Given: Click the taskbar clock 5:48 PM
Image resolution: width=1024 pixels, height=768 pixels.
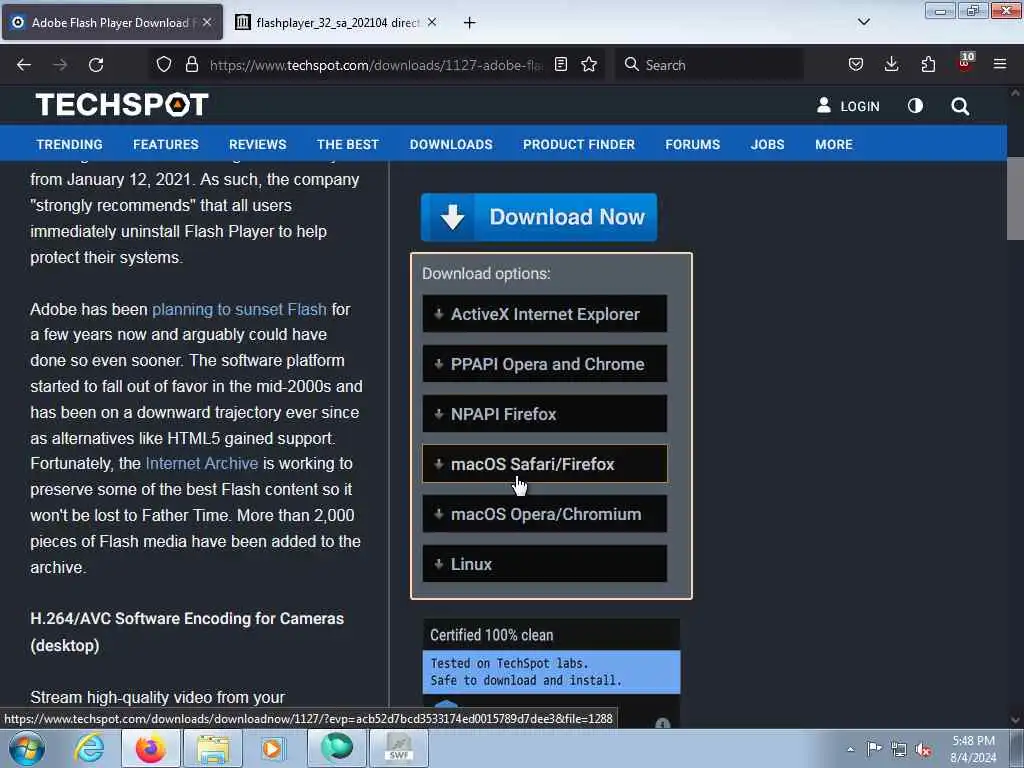Looking at the screenshot, I should pyautogui.click(x=973, y=749).
